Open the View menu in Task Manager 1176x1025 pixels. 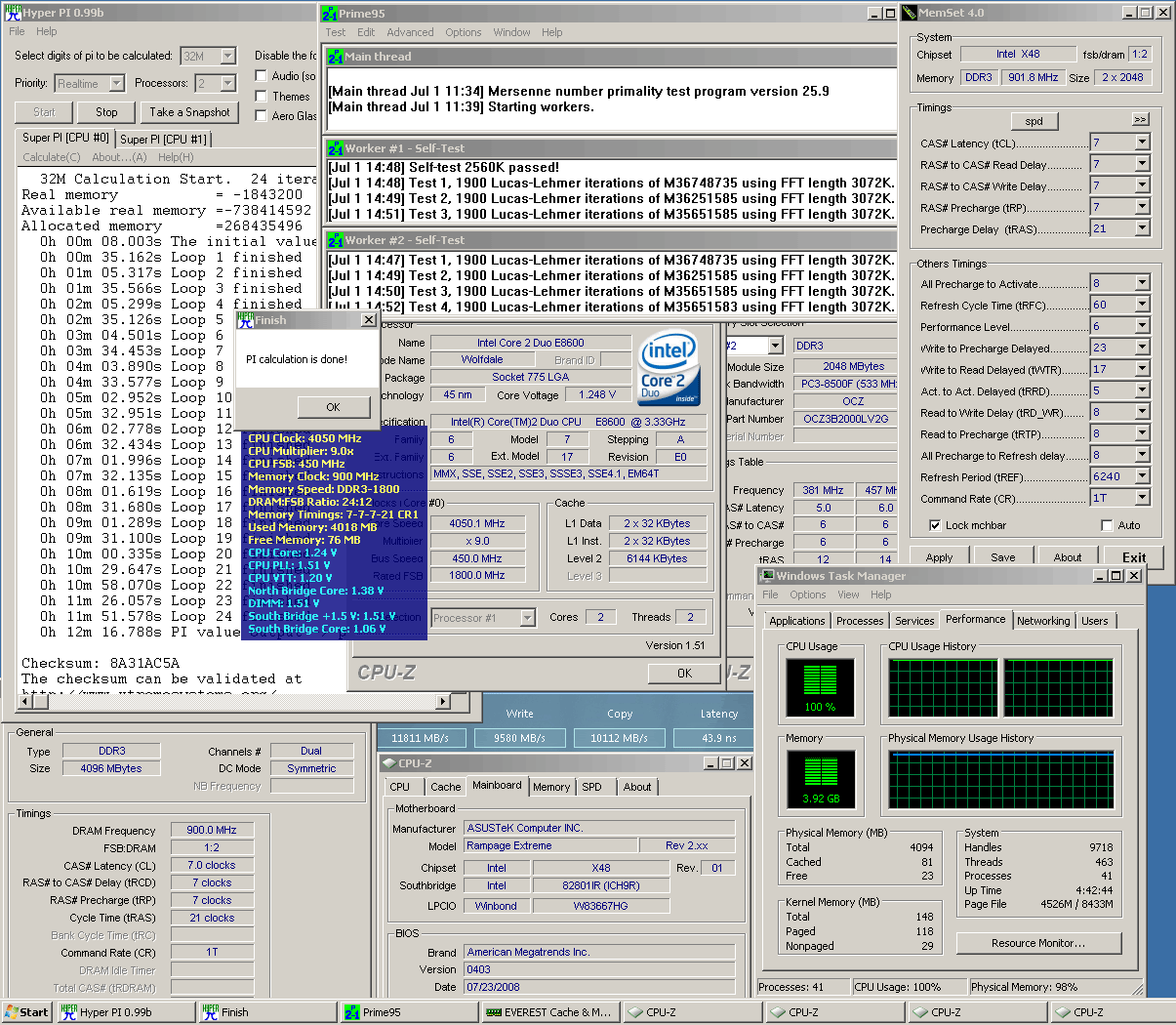[x=848, y=594]
